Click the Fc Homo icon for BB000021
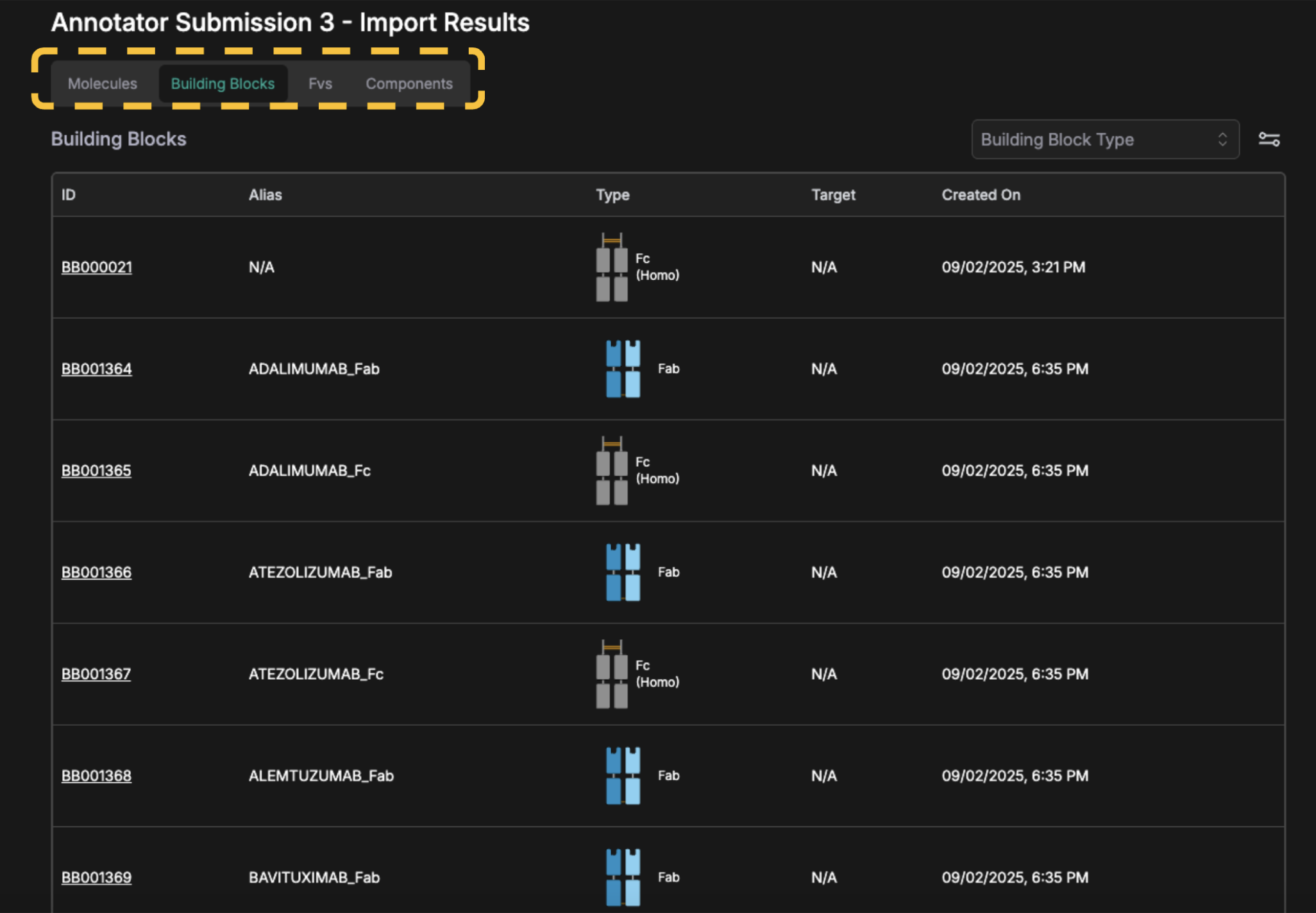 point(612,267)
